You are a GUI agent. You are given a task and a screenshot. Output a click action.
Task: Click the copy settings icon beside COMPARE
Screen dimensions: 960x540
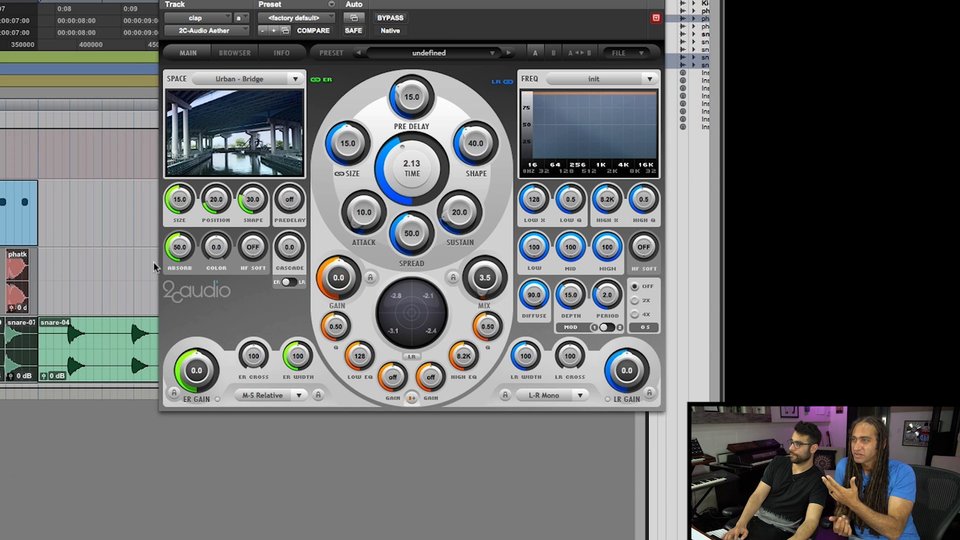tap(285, 30)
